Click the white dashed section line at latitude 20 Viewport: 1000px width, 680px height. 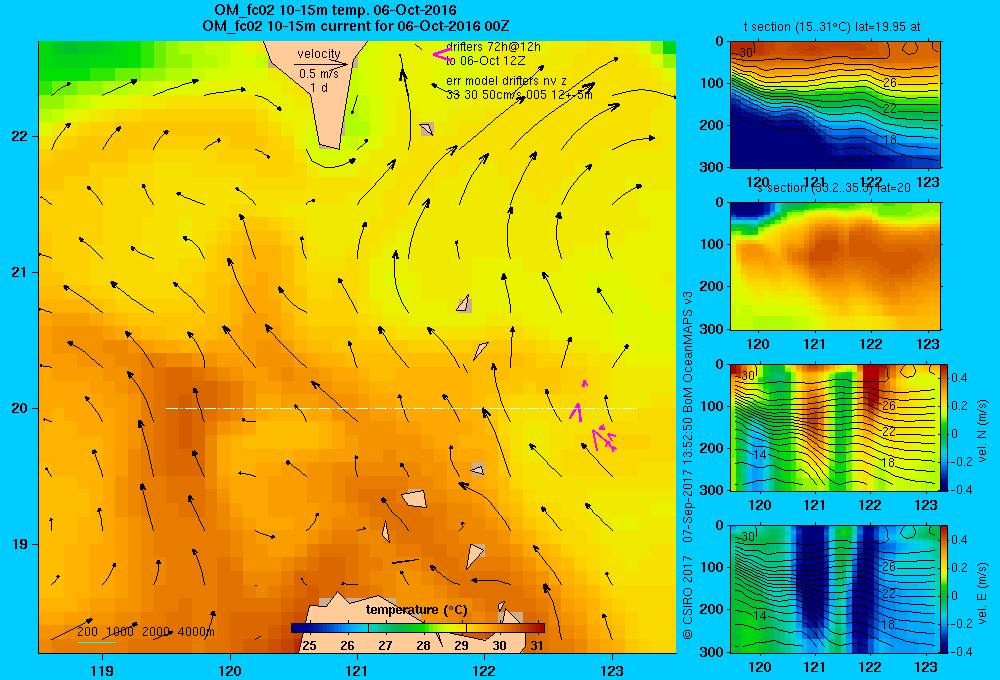pyautogui.click(x=401, y=408)
